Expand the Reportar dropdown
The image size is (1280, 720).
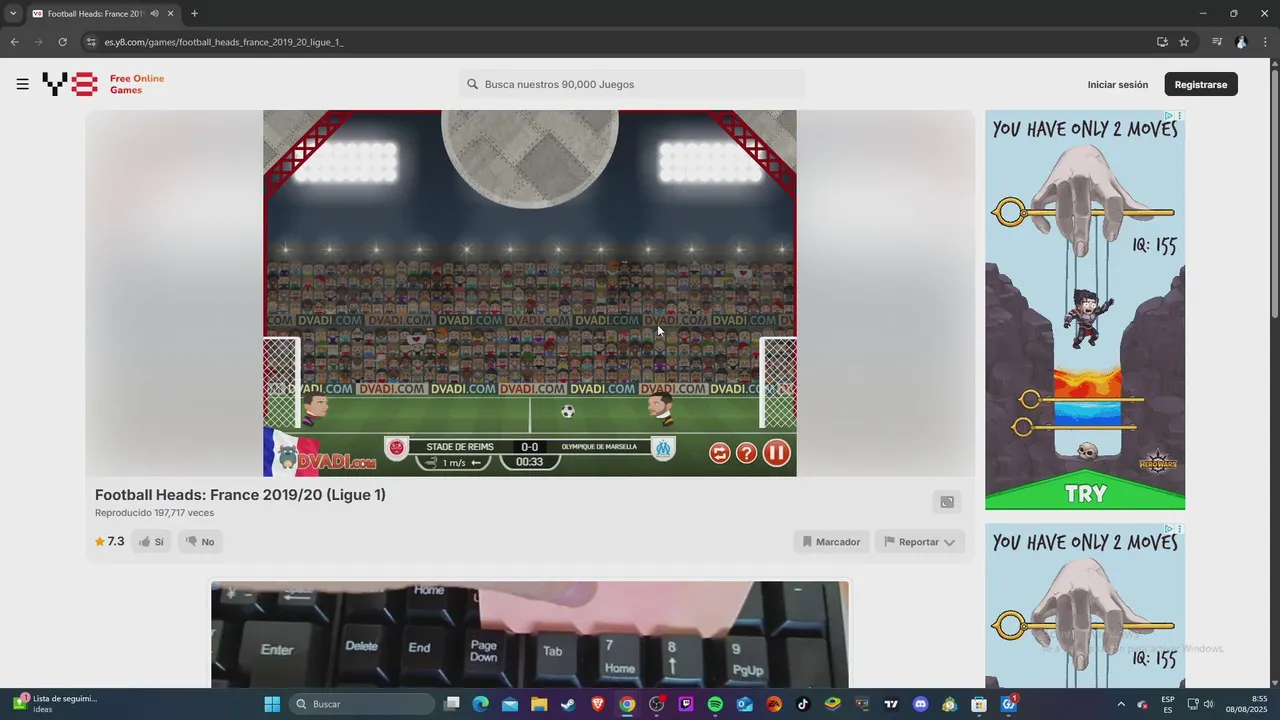click(920, 542)
